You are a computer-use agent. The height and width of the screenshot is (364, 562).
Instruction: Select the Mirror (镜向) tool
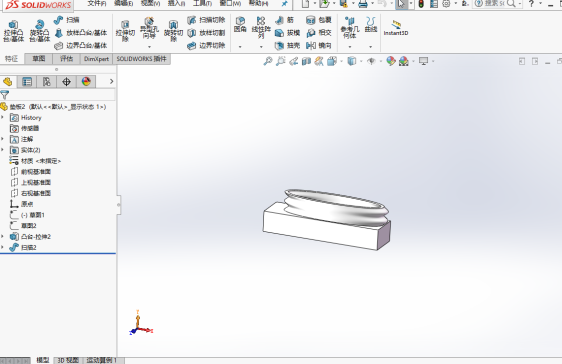(x=319, y=46)
